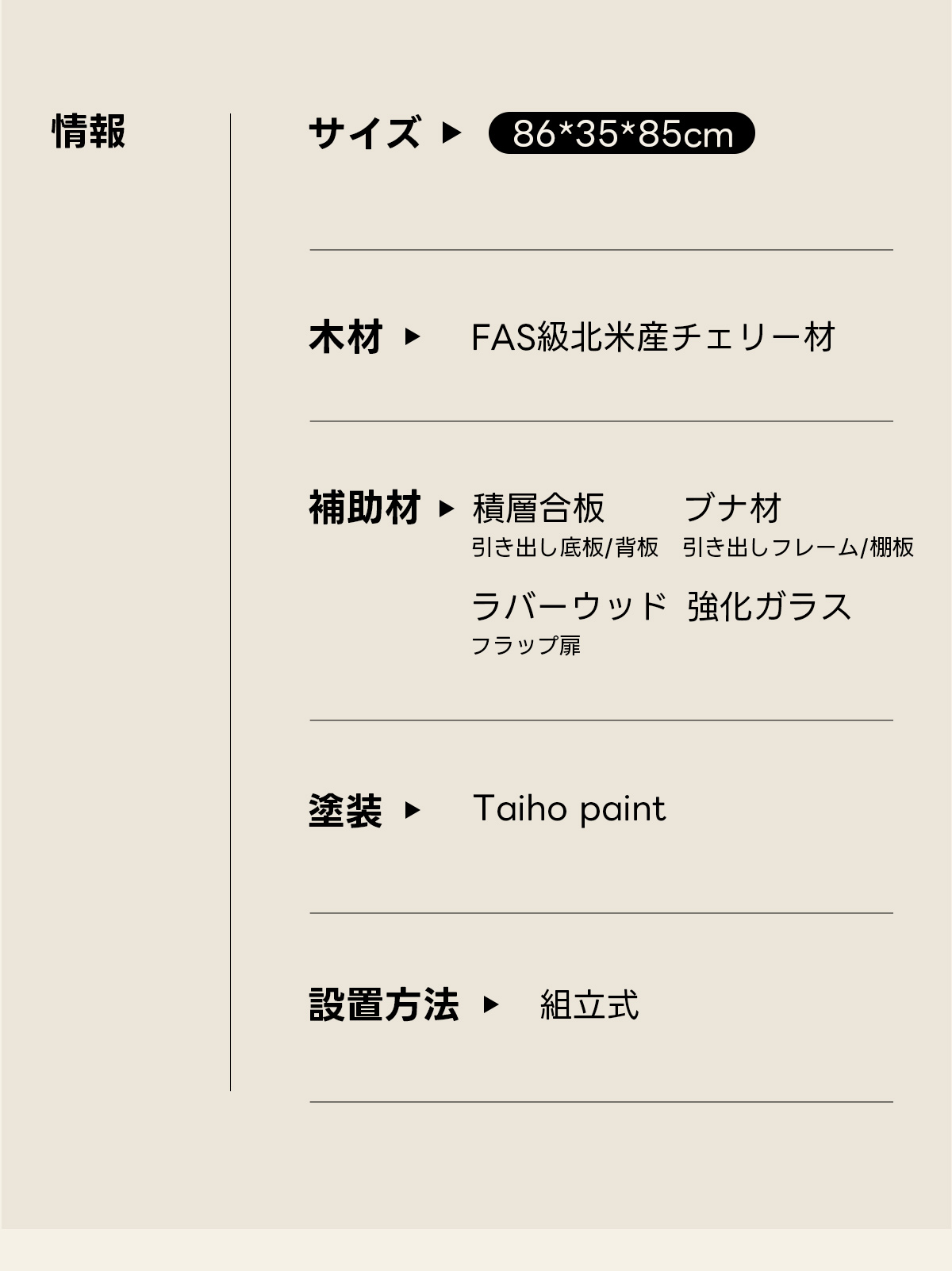952x1271 pixels.
Task: Click the 木材 label
Action: pyautogui.click(x=346, y=336)
